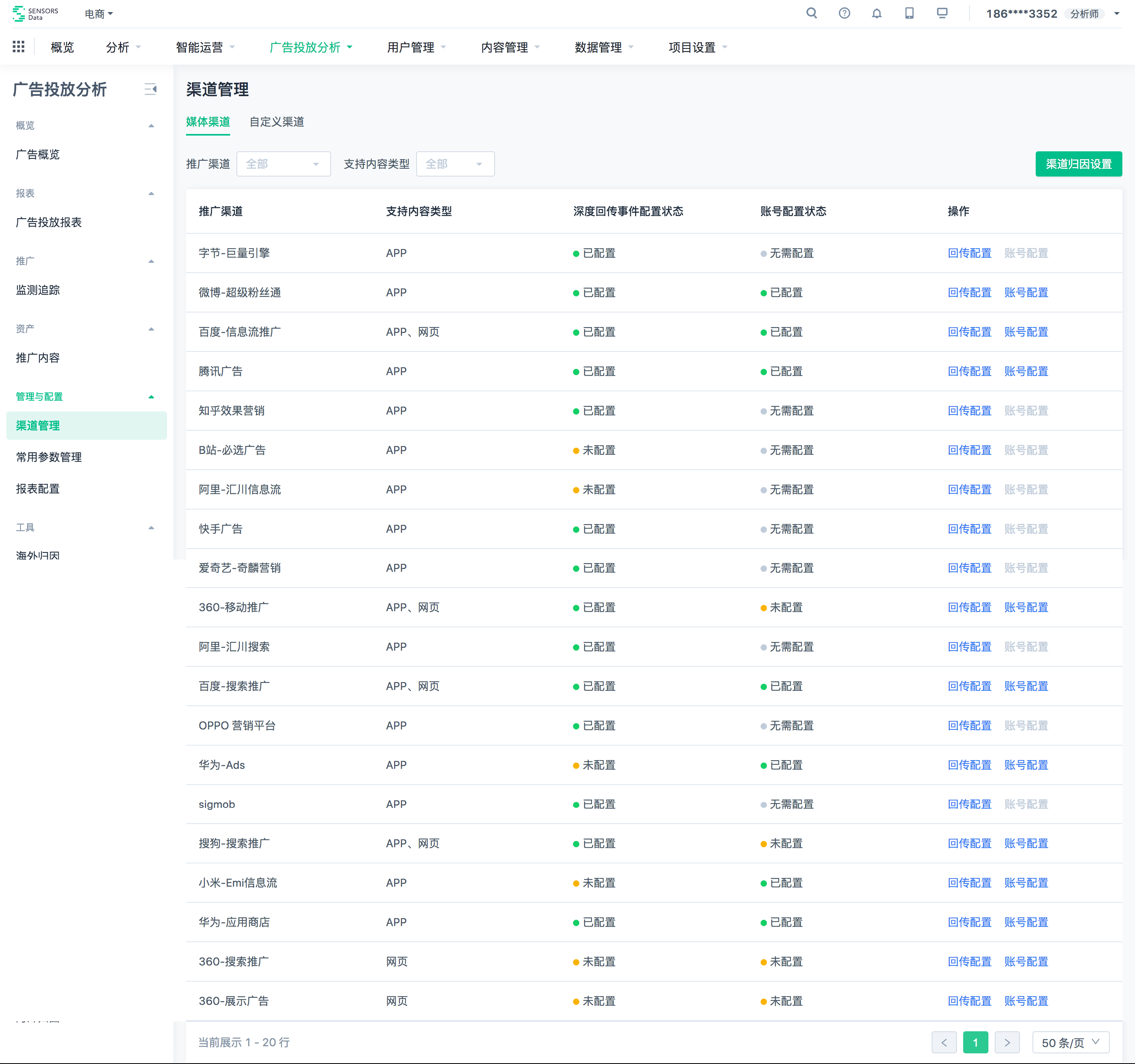This screenshot has width=1135, height=1064.
Task: Open 监测追踪 in the sidebar
Action: click(38, 290)
